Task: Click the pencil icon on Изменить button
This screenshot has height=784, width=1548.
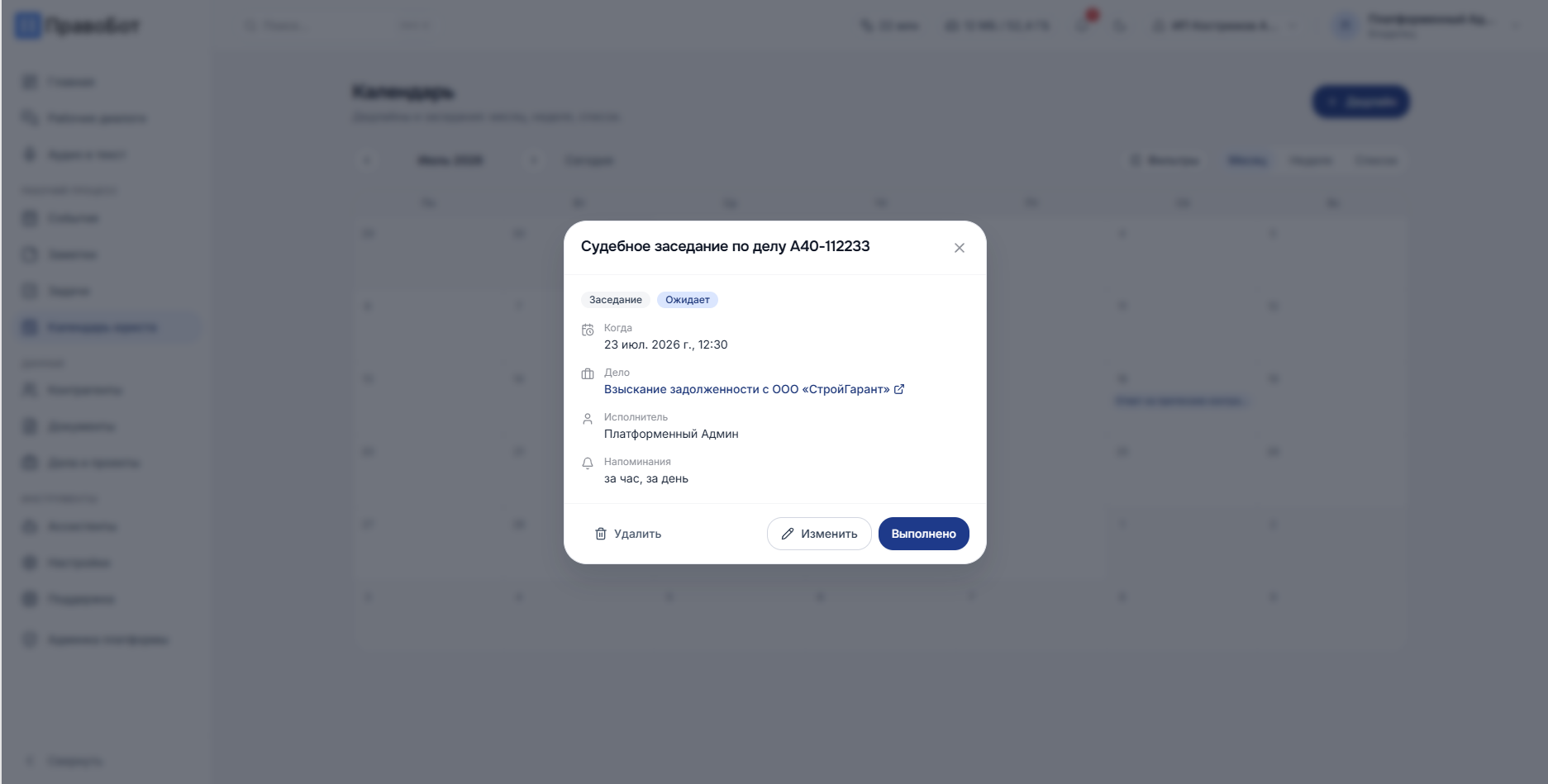Action: pos(788,534)
